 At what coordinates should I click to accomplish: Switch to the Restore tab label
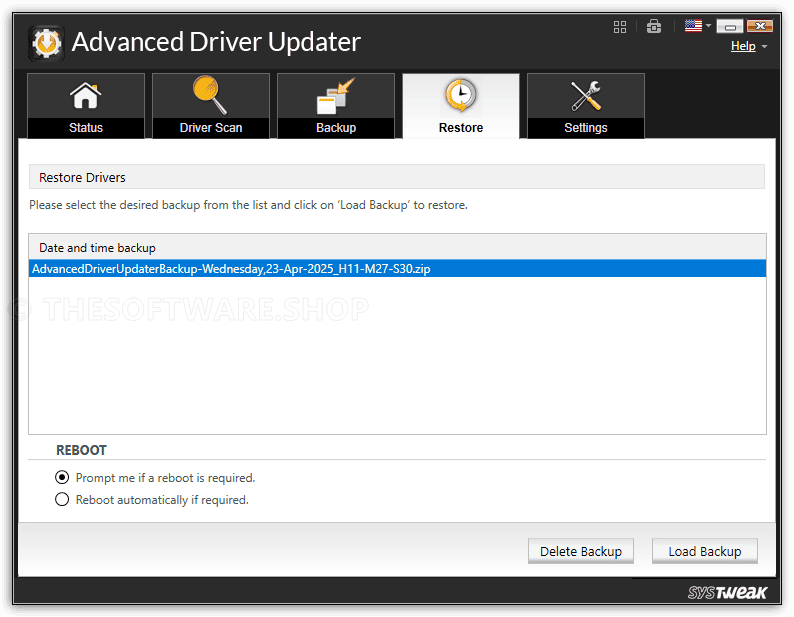click(461, 128)
